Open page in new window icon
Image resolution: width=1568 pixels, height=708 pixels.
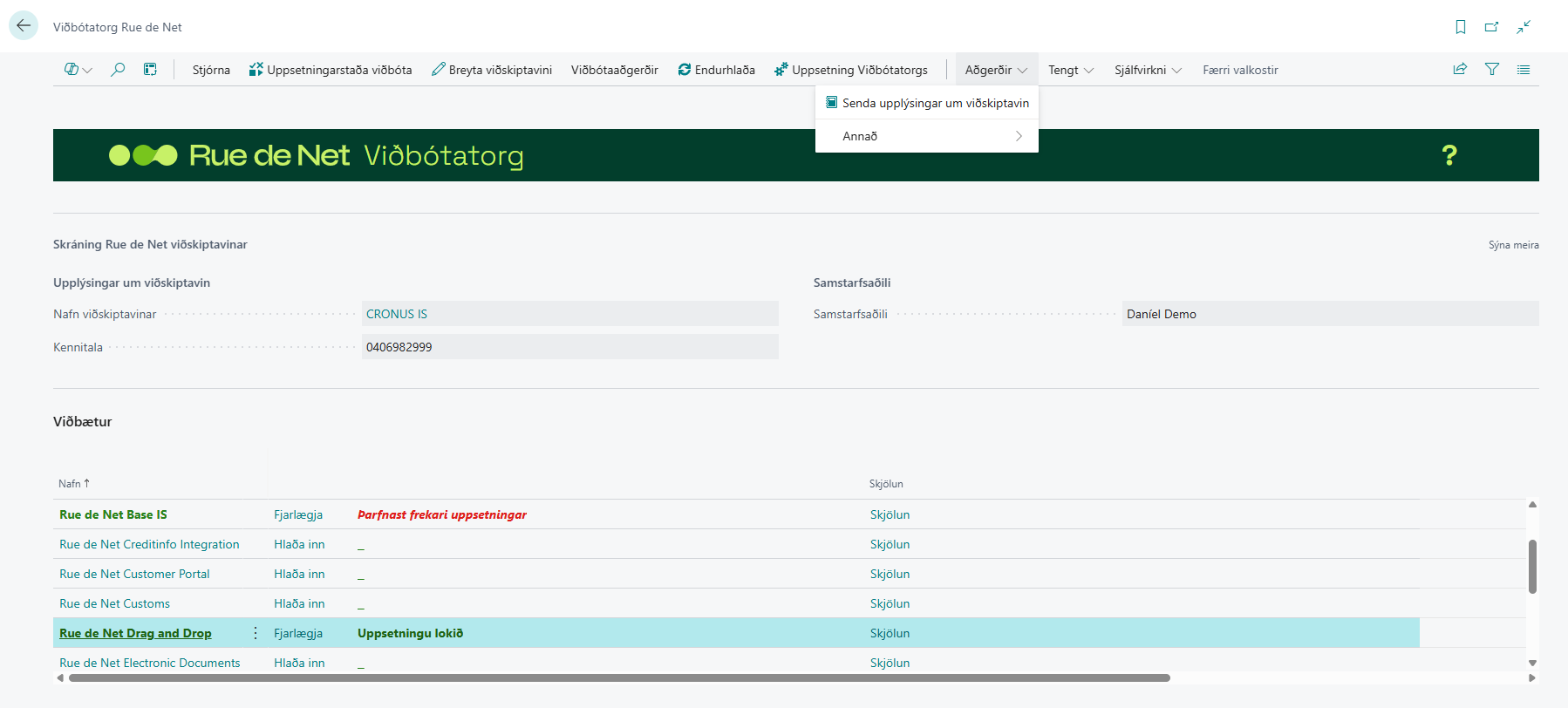pos(1491,27)
